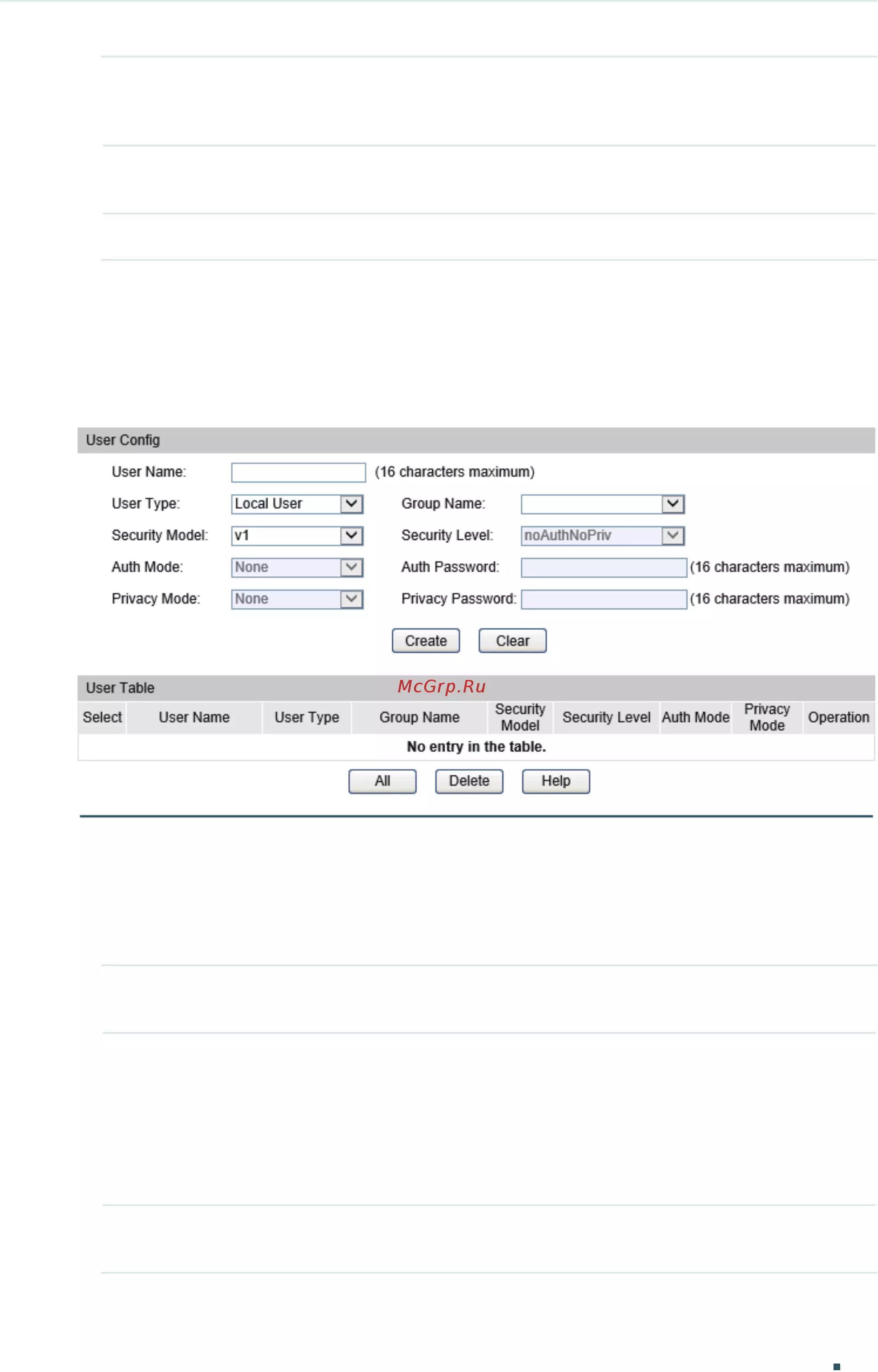
Task: Open the Security Level dropdown
Action: (603, 536)
